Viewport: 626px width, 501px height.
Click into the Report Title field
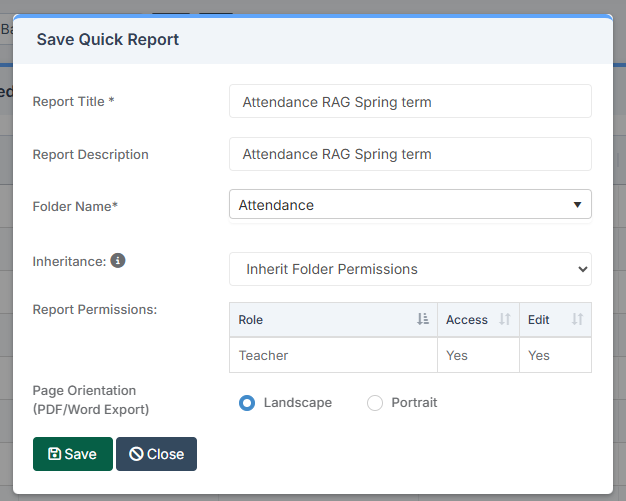(410, 102)
